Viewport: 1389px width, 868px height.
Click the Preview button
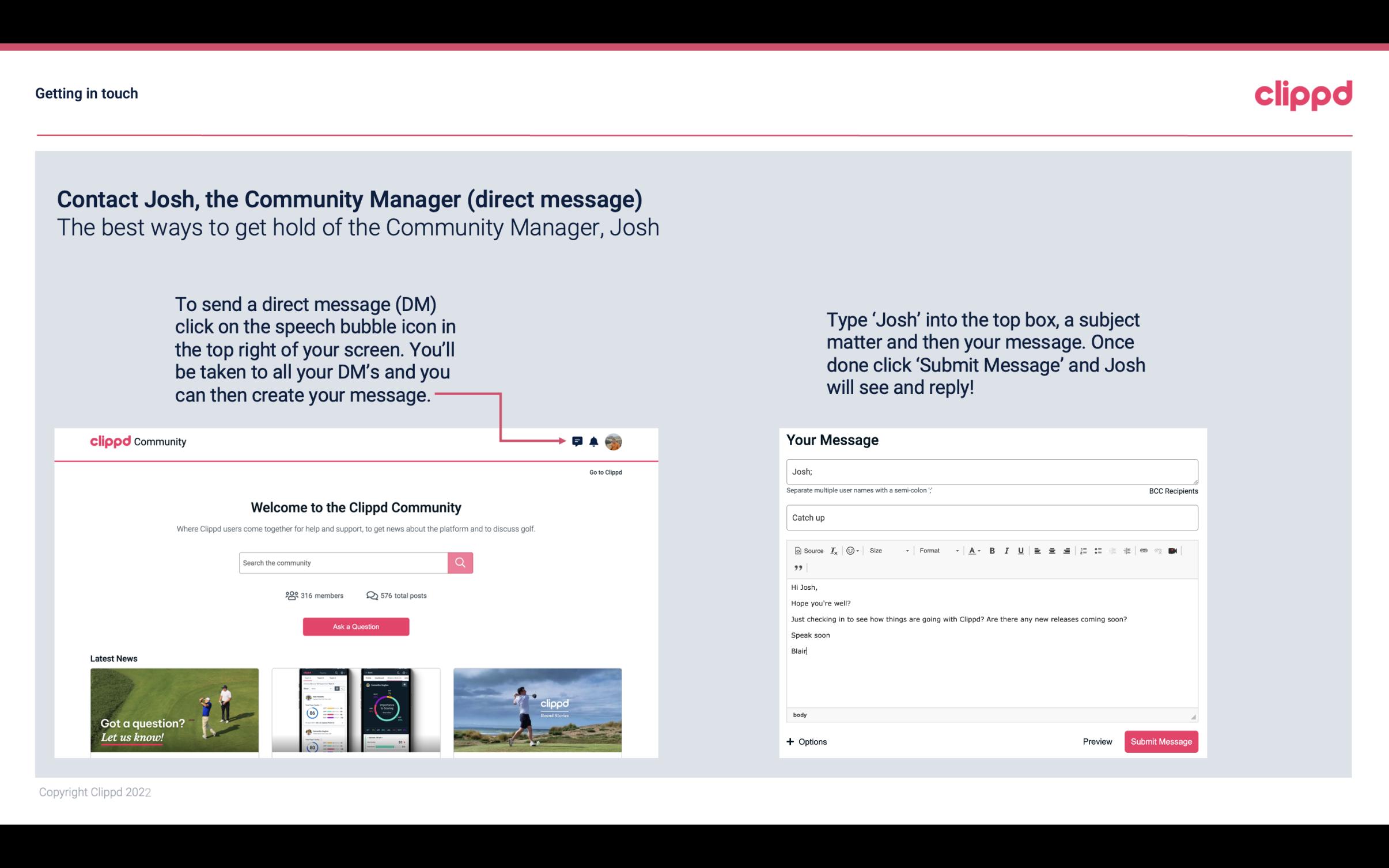(1098, 741)
